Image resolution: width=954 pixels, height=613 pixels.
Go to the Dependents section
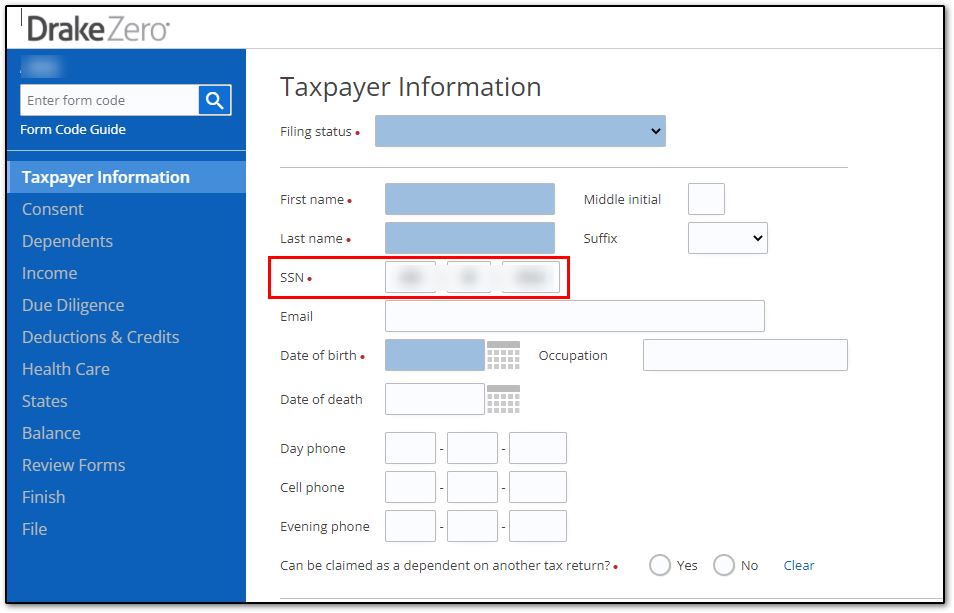[x=67, y=241]
